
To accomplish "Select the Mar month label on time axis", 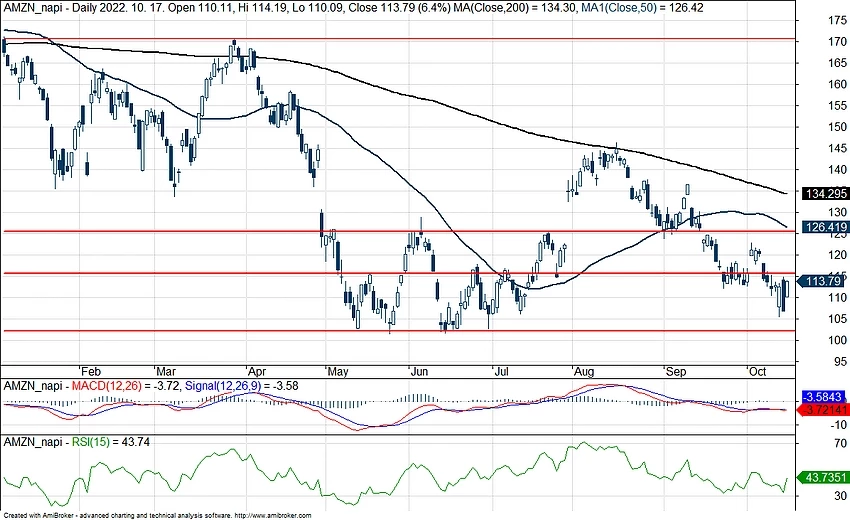I will (x=165, y=372).
